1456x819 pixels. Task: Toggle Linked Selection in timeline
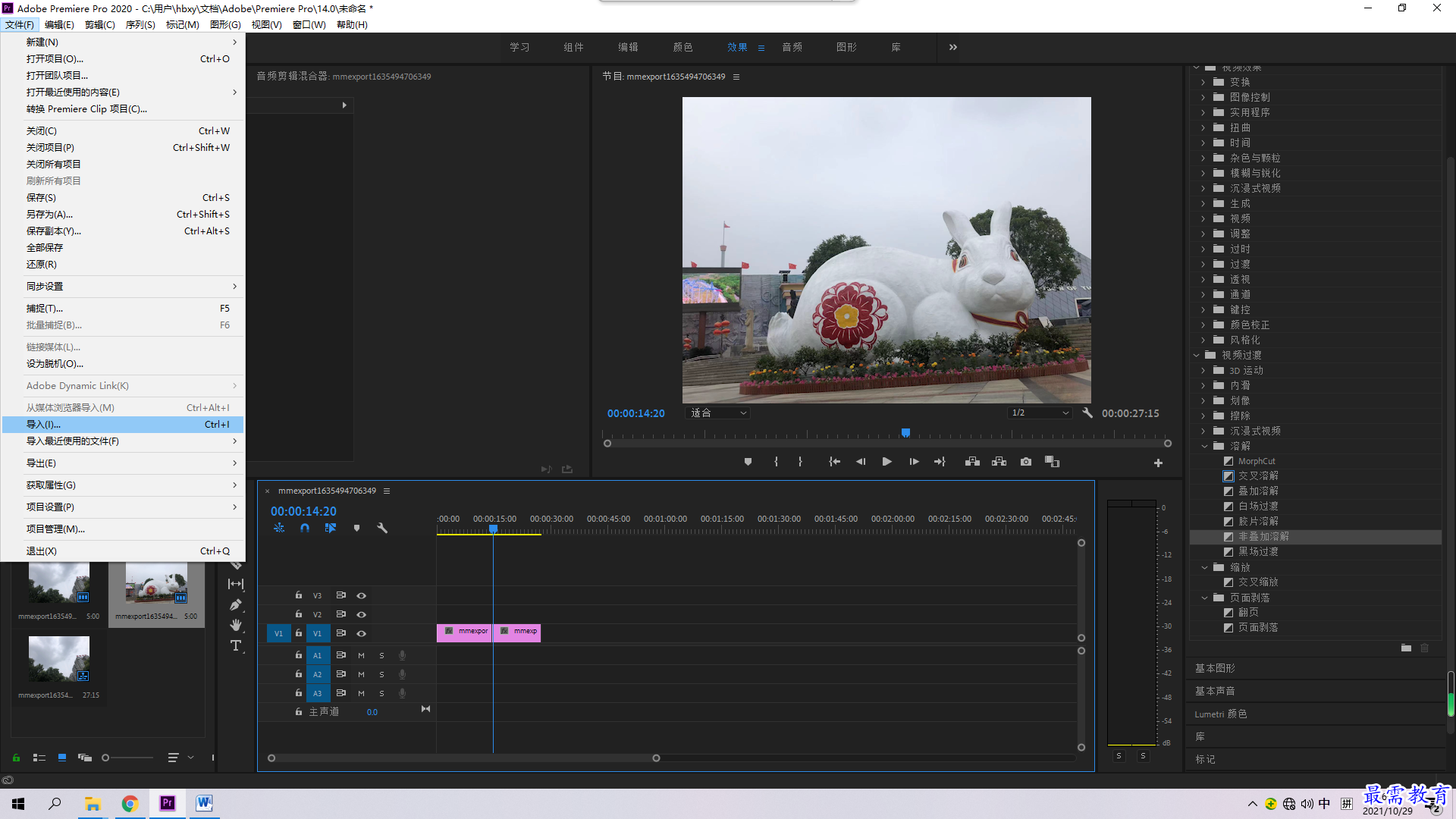331,528
